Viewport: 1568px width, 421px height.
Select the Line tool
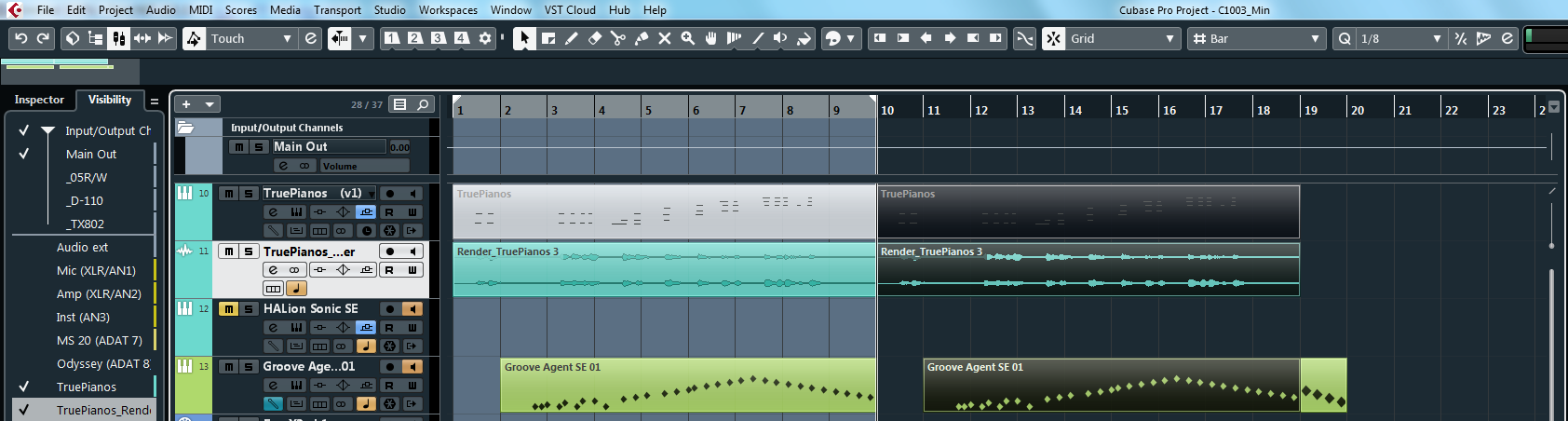[758, 38]
